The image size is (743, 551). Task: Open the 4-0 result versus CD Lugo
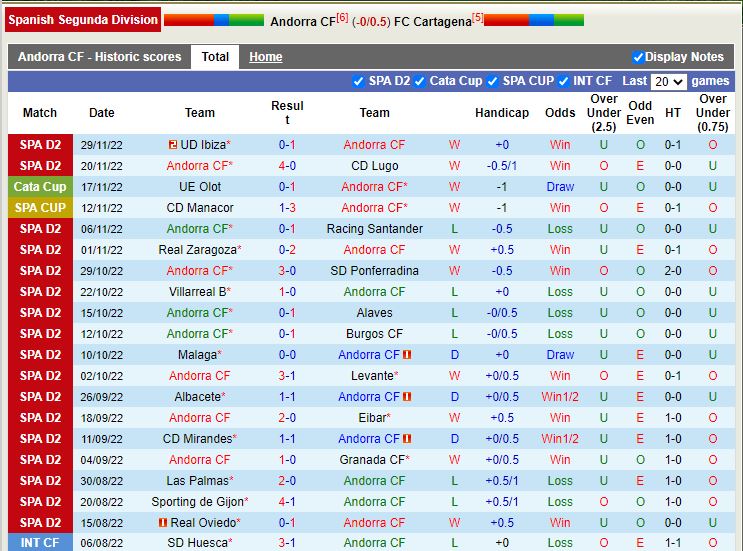pyautogui.click(x=287, y=166)
